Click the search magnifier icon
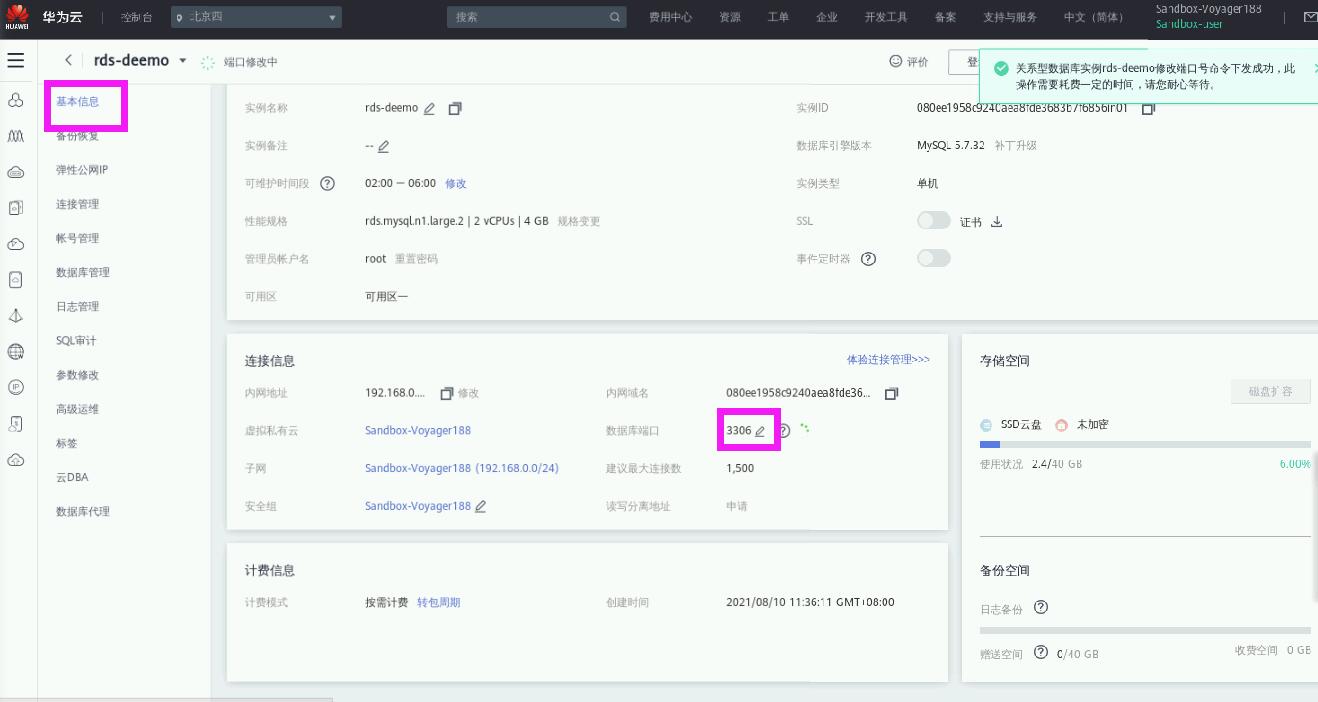 click(x=615, y=17)
